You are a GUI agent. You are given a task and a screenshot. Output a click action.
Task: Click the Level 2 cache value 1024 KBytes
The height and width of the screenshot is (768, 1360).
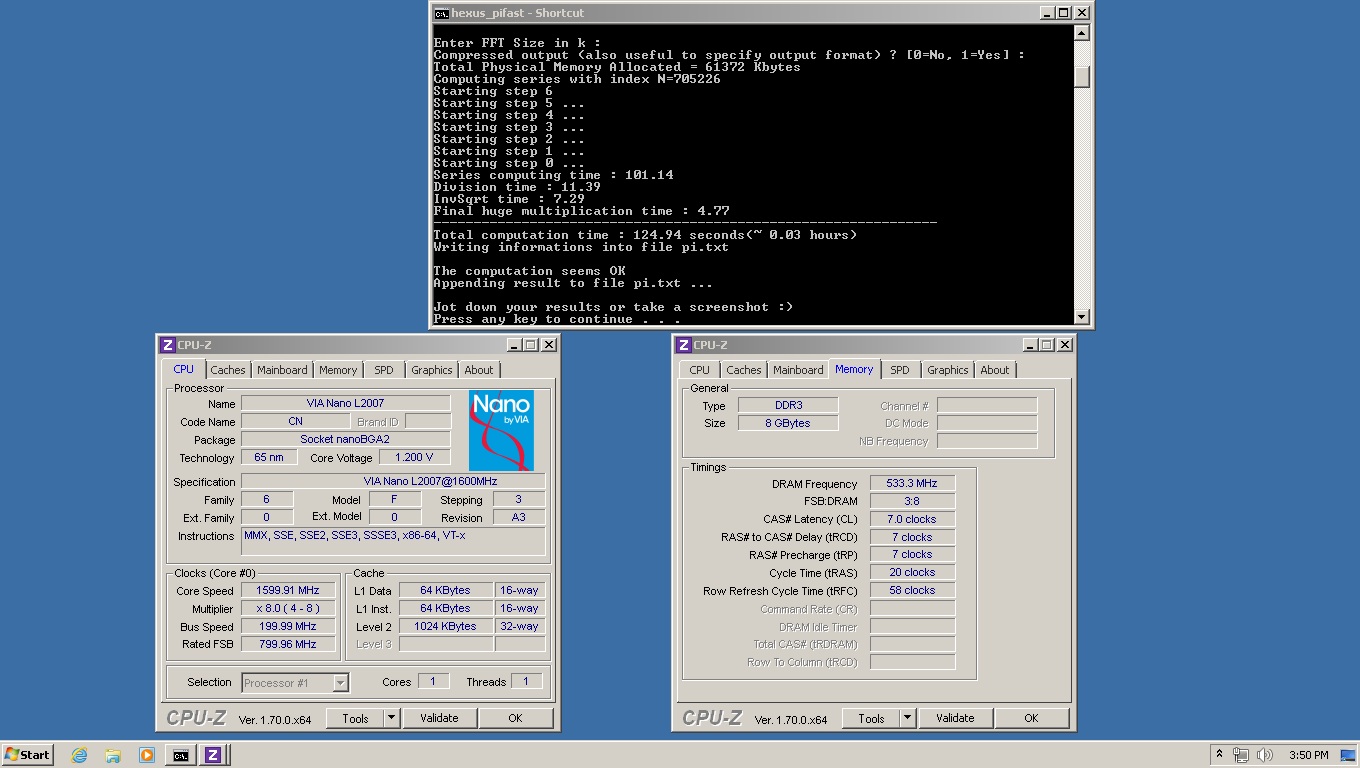tap(446, 626)
